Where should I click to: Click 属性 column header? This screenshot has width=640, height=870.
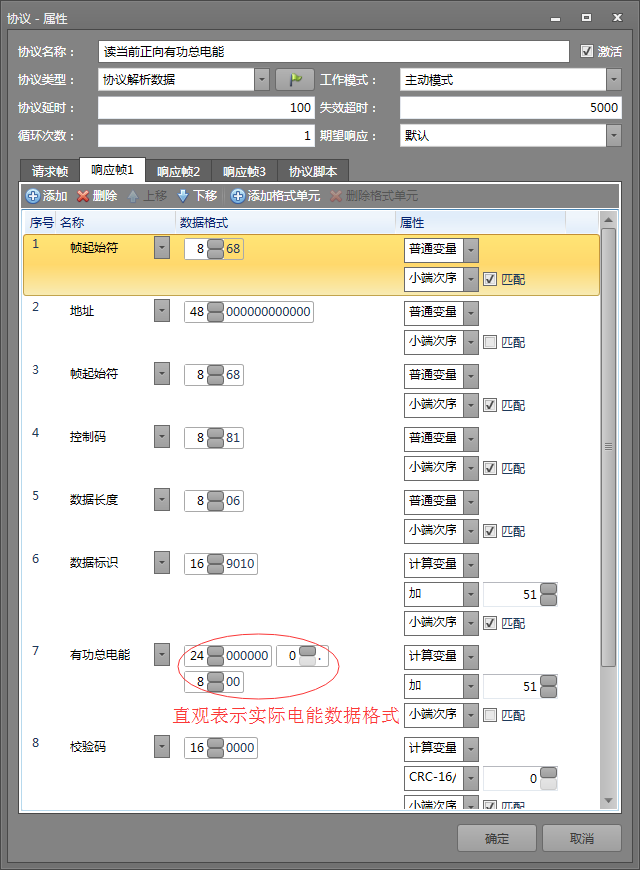click(x=481, y=222)
